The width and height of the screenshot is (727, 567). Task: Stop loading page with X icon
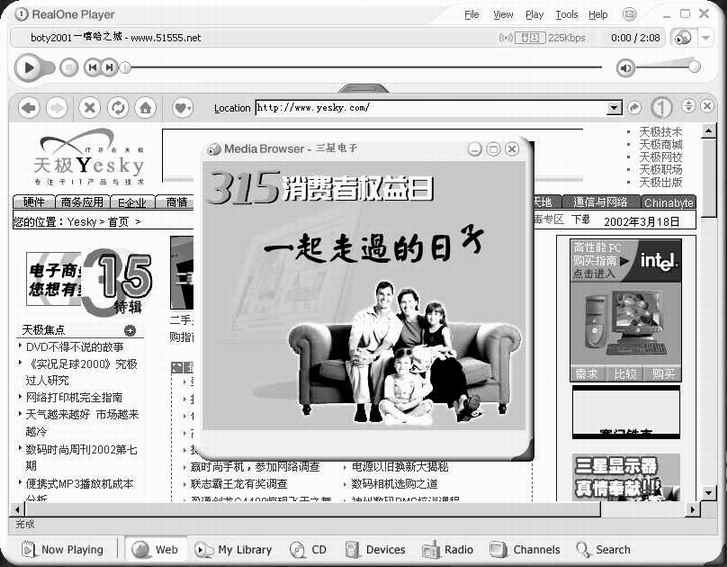(x=89, y=108)
